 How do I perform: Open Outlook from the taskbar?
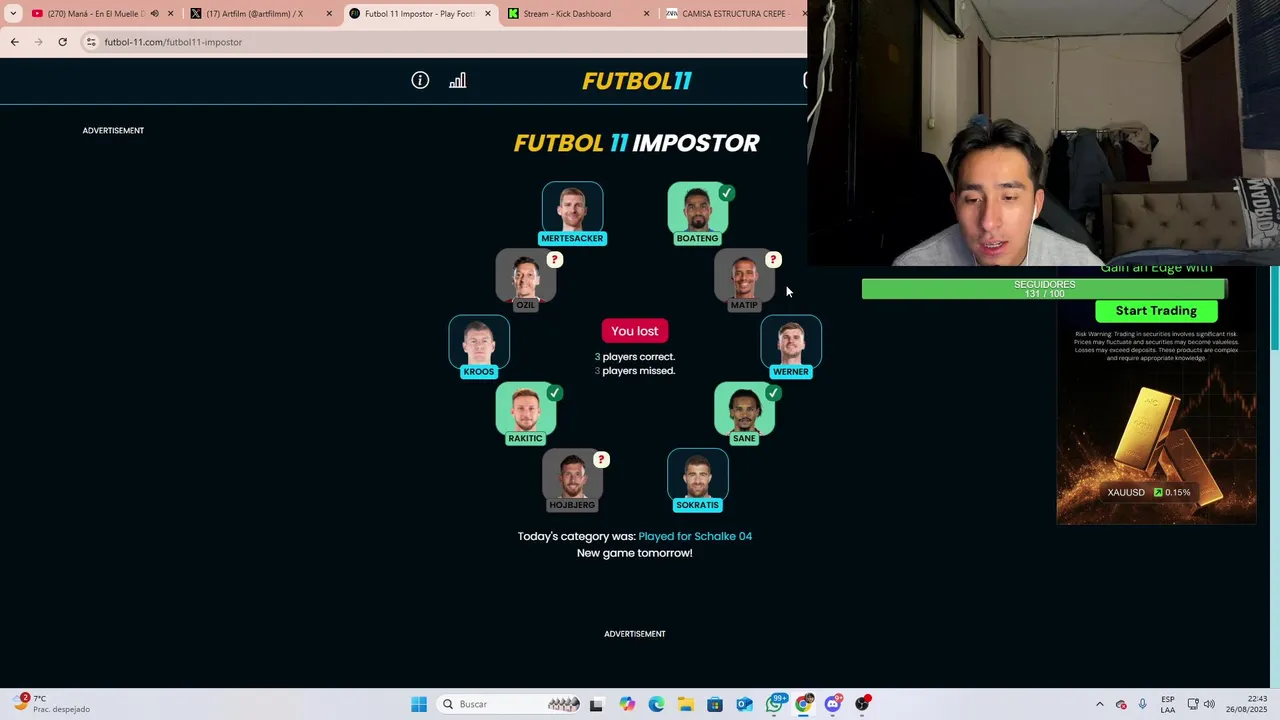click(745, 704)
